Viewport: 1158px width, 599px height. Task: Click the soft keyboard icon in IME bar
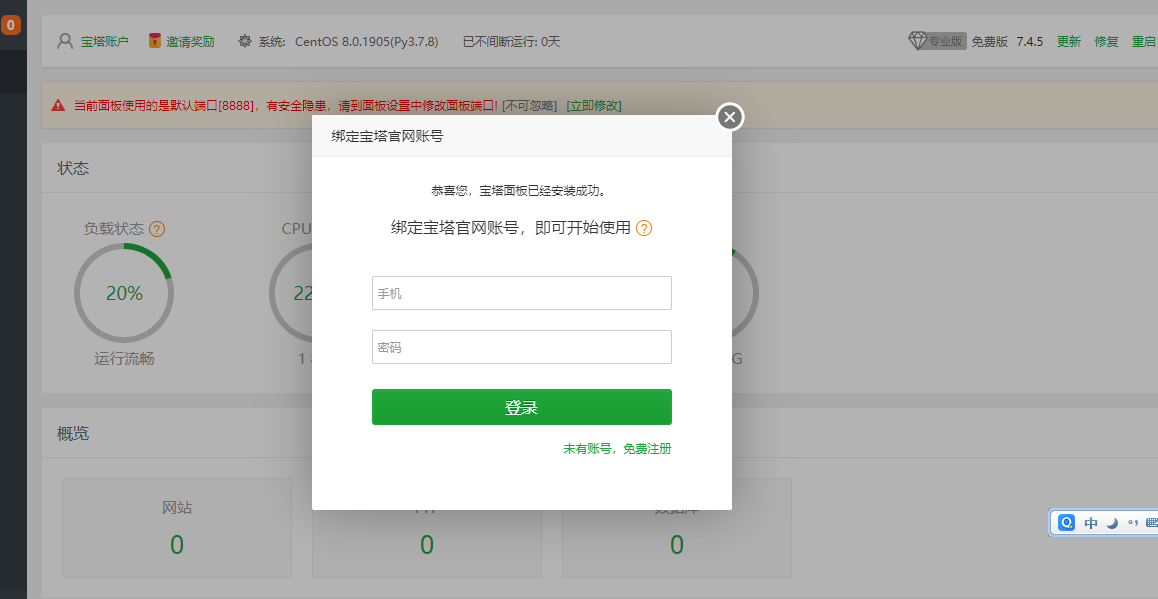(1152, 523)
